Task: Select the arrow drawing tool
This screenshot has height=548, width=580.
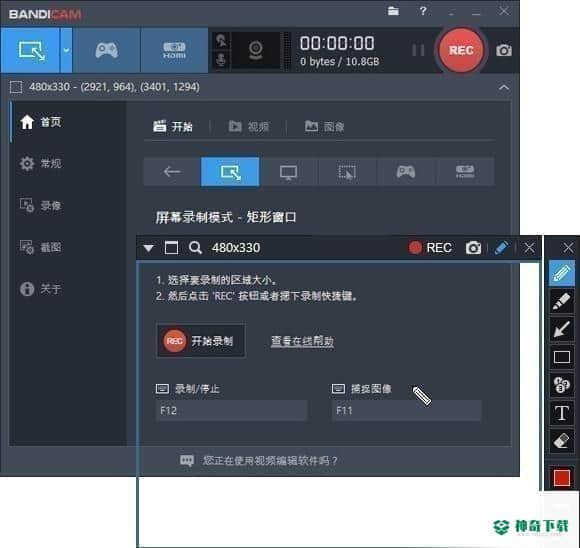Action: tap(562, 329)
